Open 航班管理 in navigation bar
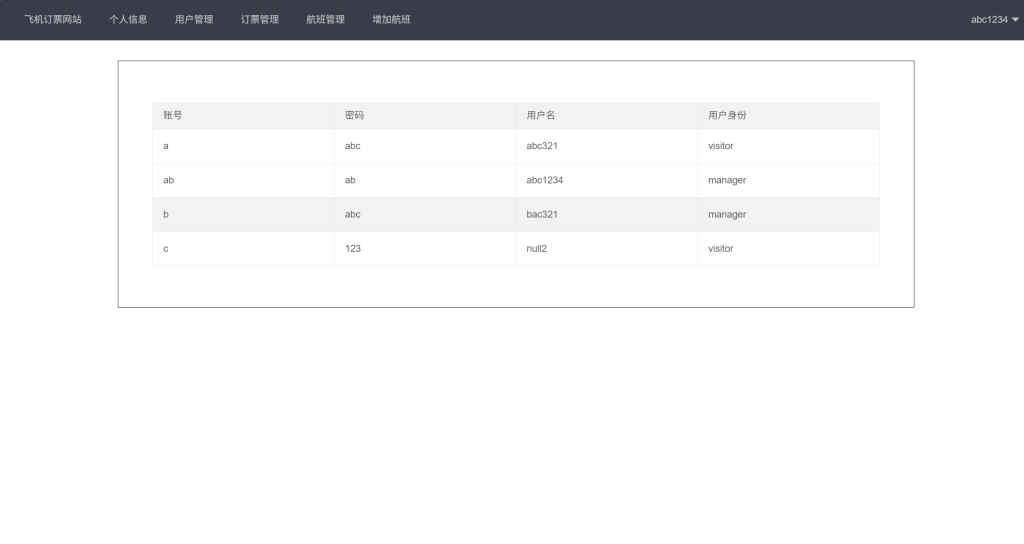The image size is (1024, 544). pyautogui.click(x=325, y=20)
